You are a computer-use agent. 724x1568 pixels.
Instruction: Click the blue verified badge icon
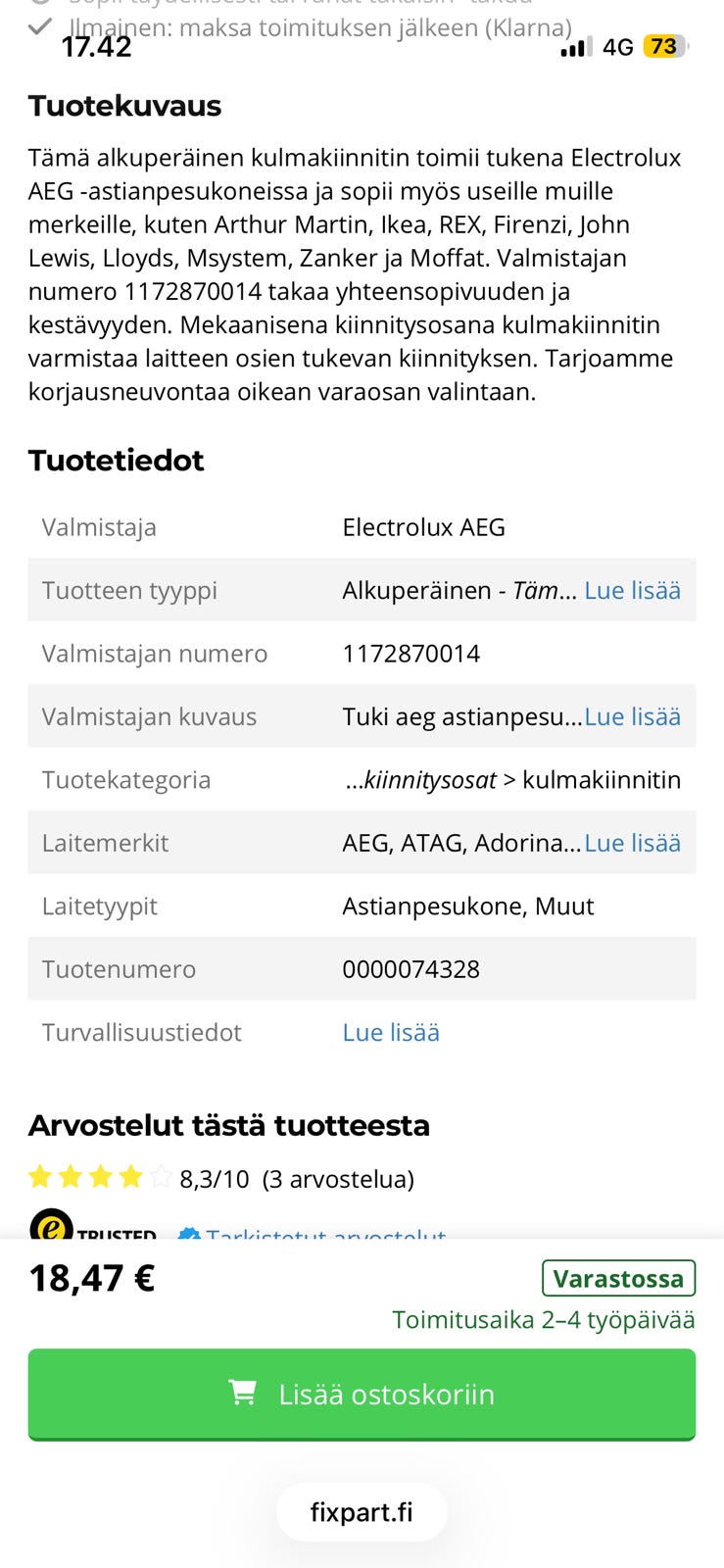click(189, 1234)
